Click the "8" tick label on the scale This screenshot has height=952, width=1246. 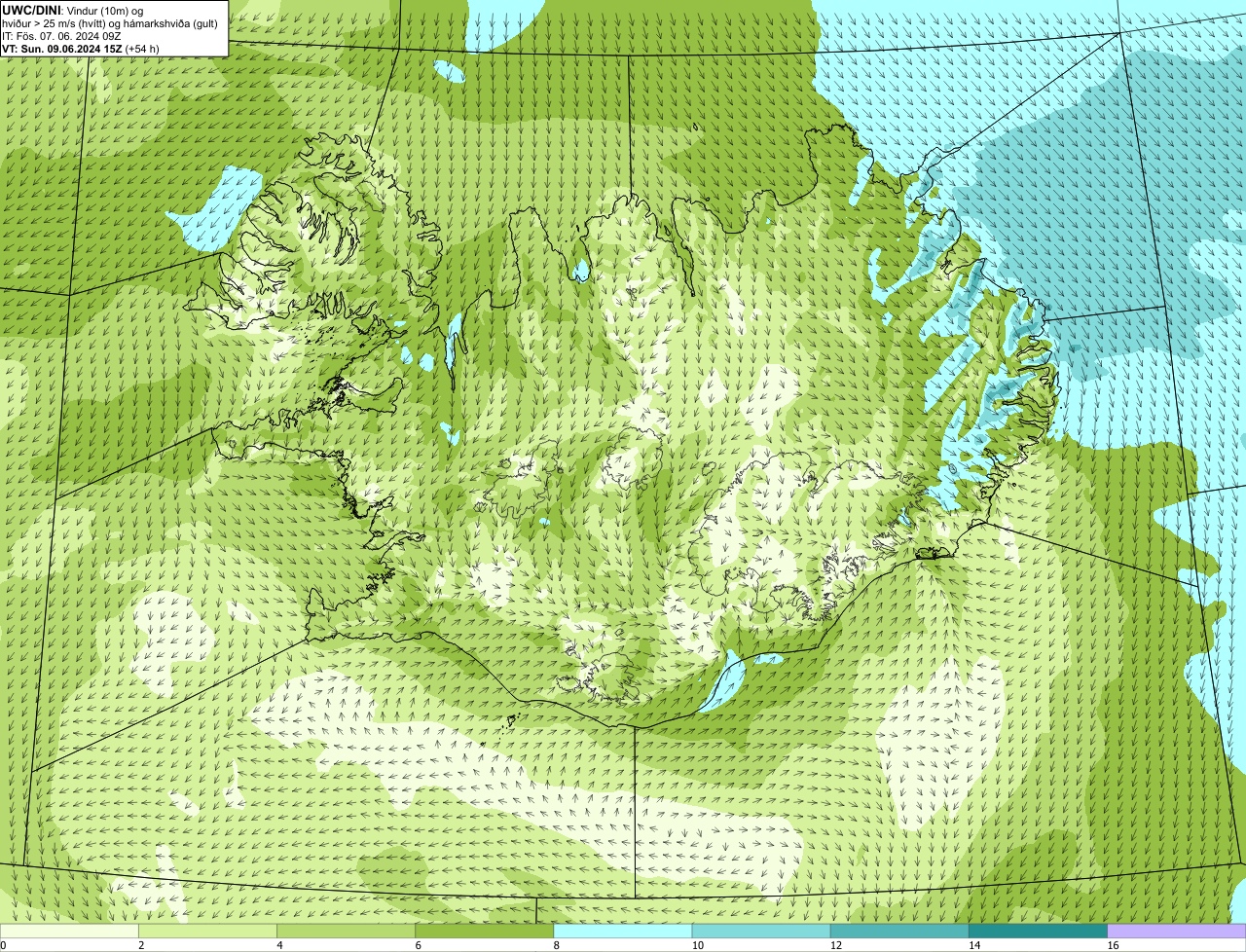(x=556, y=945)
